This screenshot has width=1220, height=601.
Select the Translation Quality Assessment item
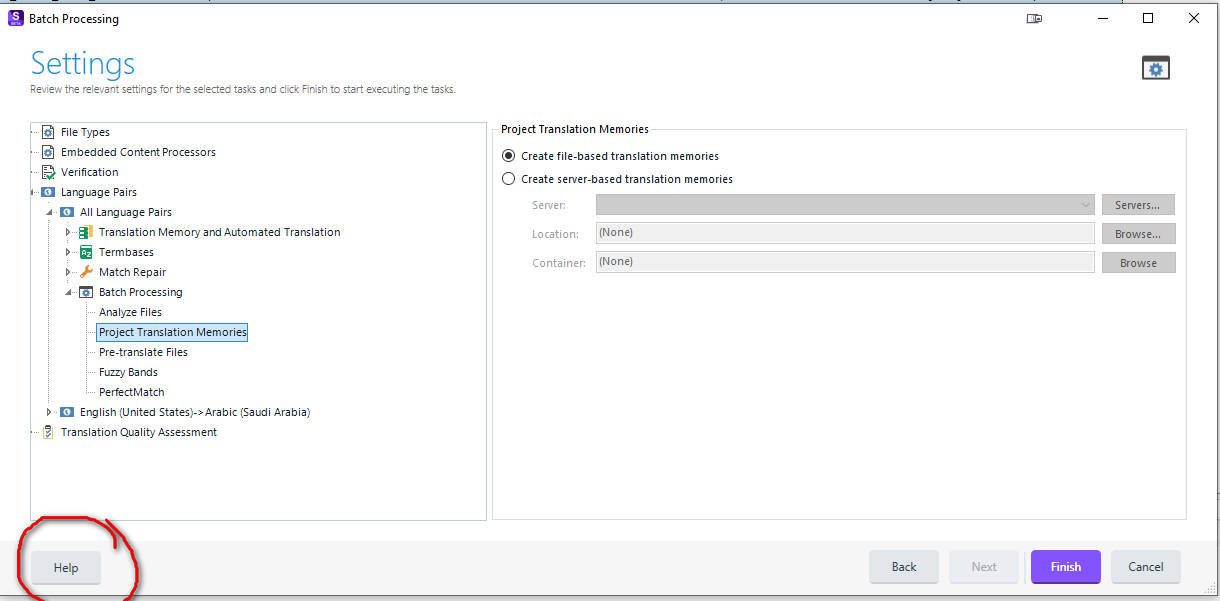[x=137, y=431]
